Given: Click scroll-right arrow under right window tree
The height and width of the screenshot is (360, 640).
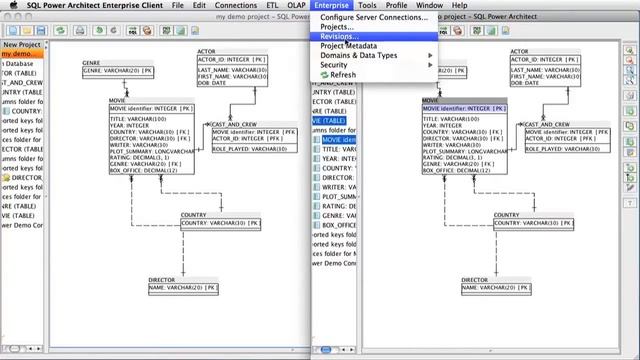Looking at the screenshot, I should (351, 349).
